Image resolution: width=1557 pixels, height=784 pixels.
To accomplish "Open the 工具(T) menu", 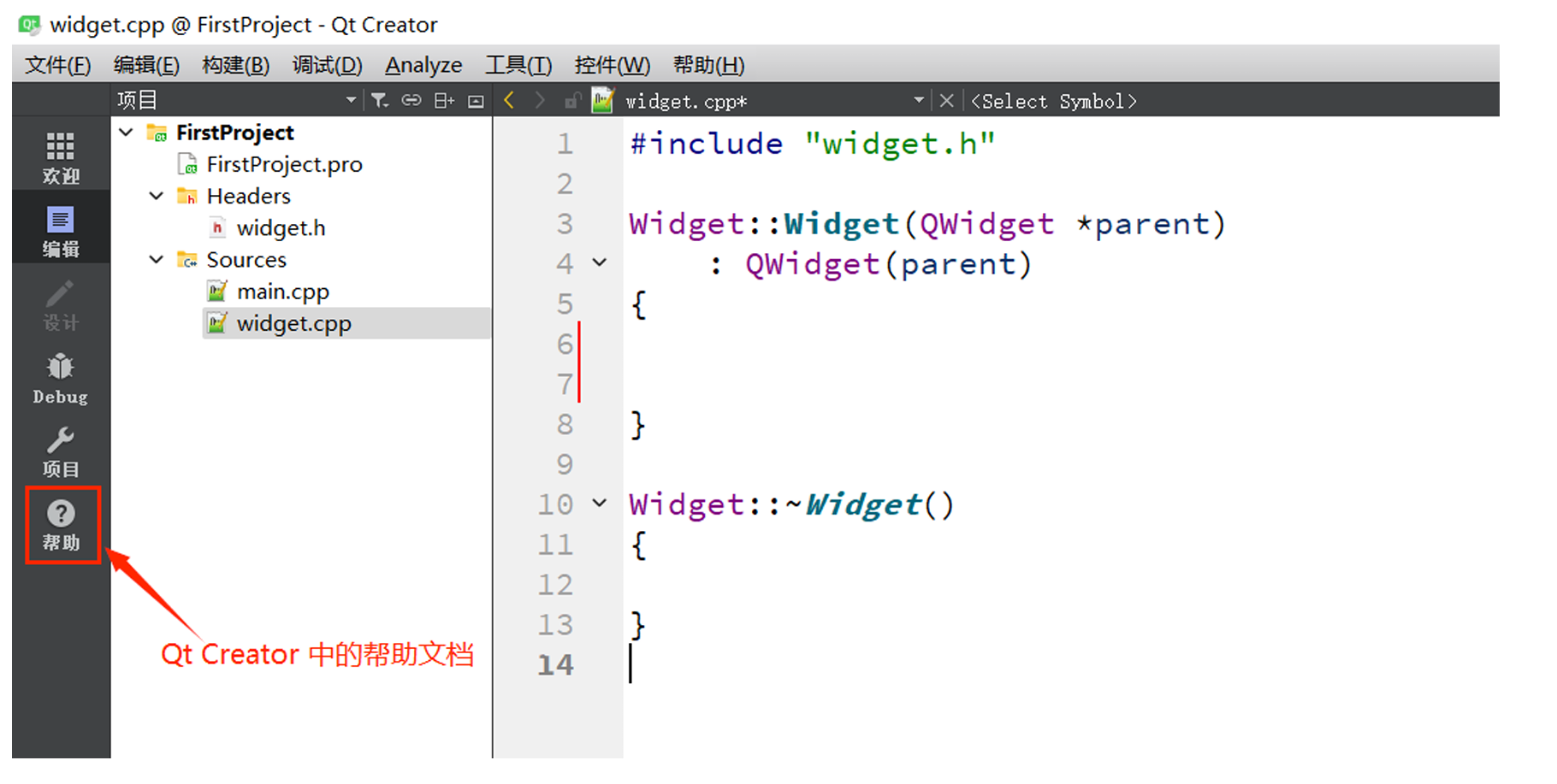I will click(518, 65).
